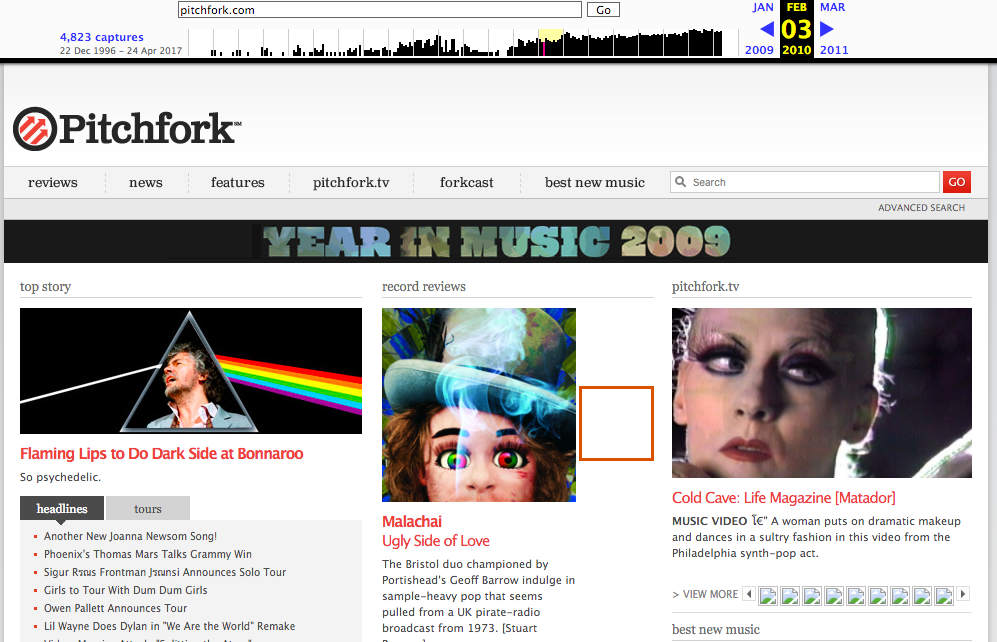This screenshot has width=997, height=642.
Task: Open the reviews menu
Action: pos(53,182)
